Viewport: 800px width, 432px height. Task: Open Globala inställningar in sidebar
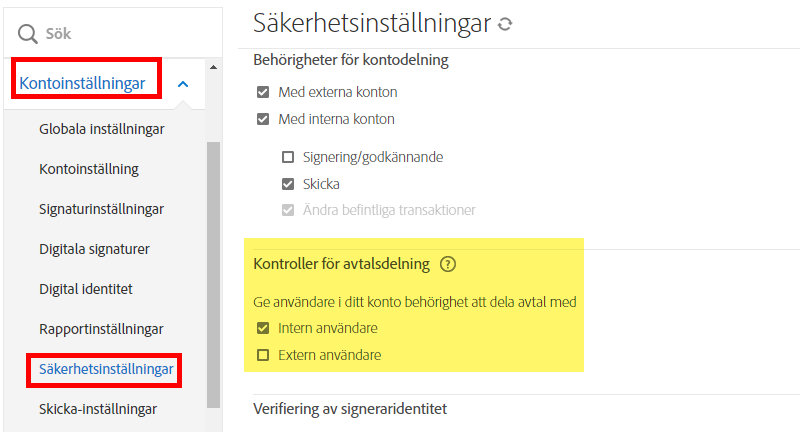(x=102, y=129)
